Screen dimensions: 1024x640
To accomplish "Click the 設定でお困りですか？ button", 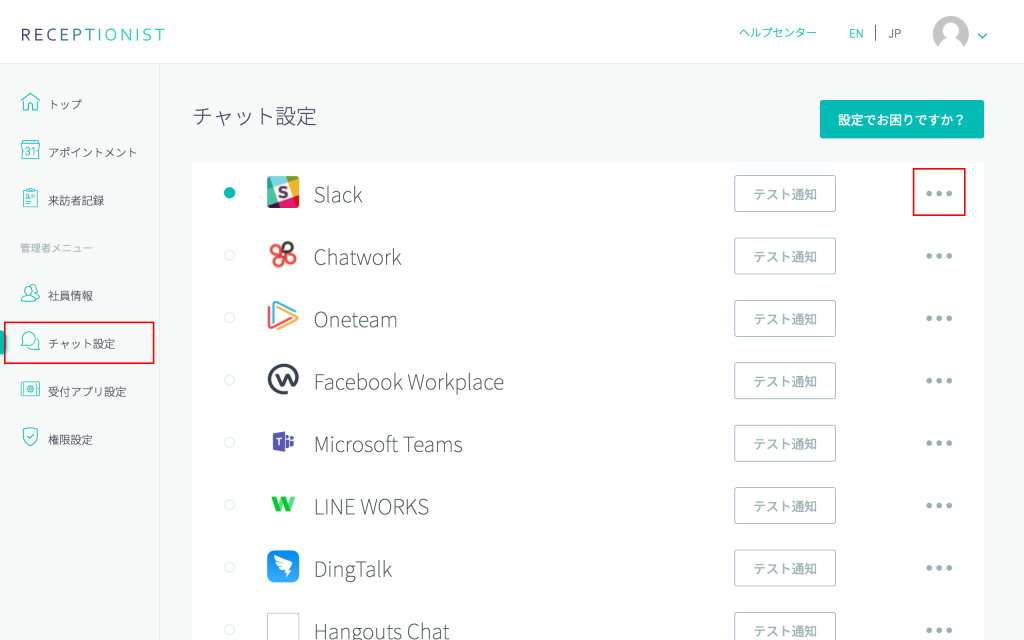I will (901, 119).
